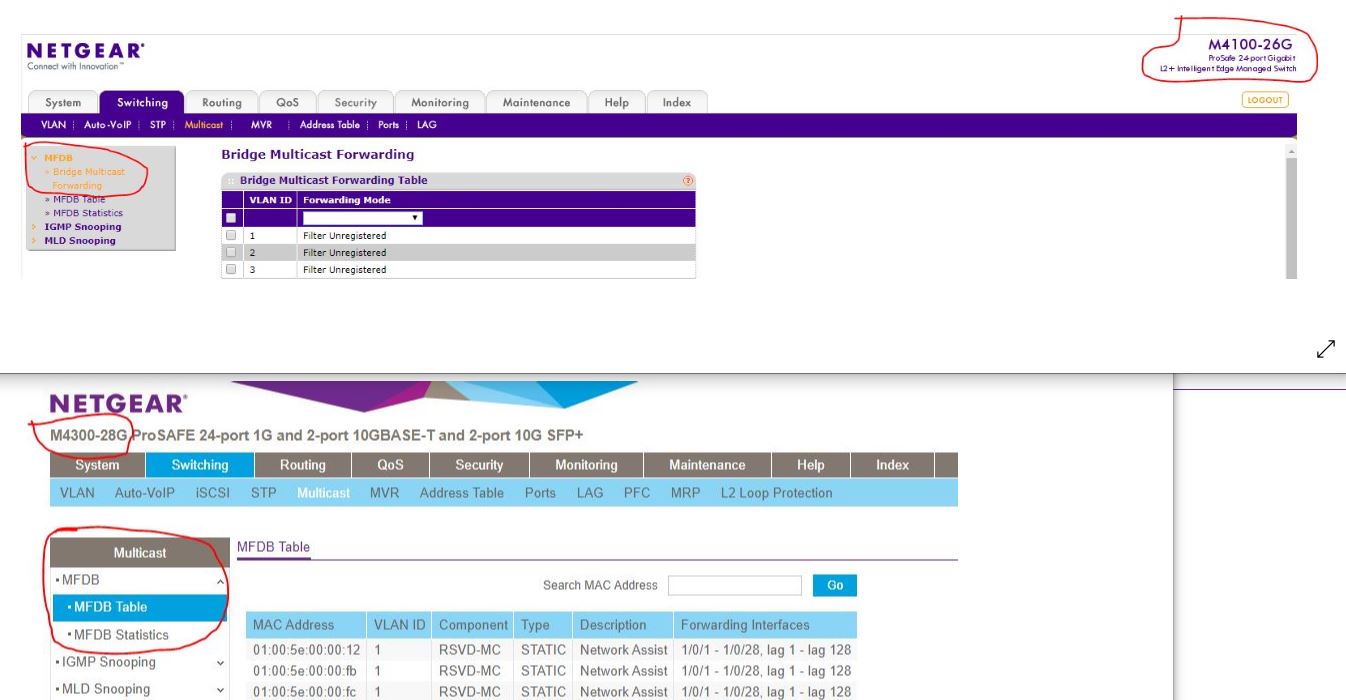Click the Go search button

[x=835, y=585]
